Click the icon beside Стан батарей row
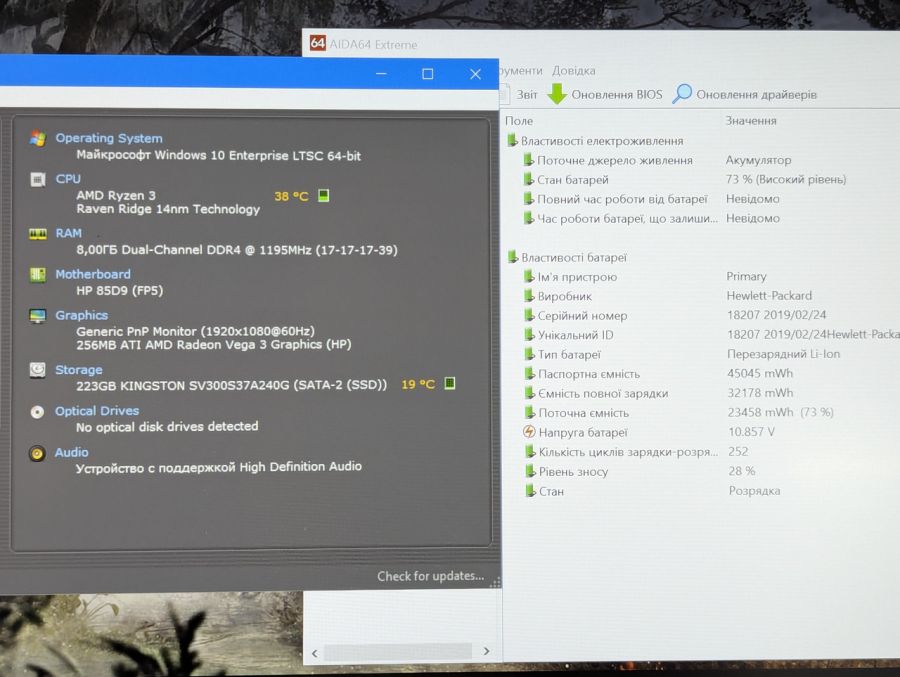 pyautogui.click(x=529, y=179)
